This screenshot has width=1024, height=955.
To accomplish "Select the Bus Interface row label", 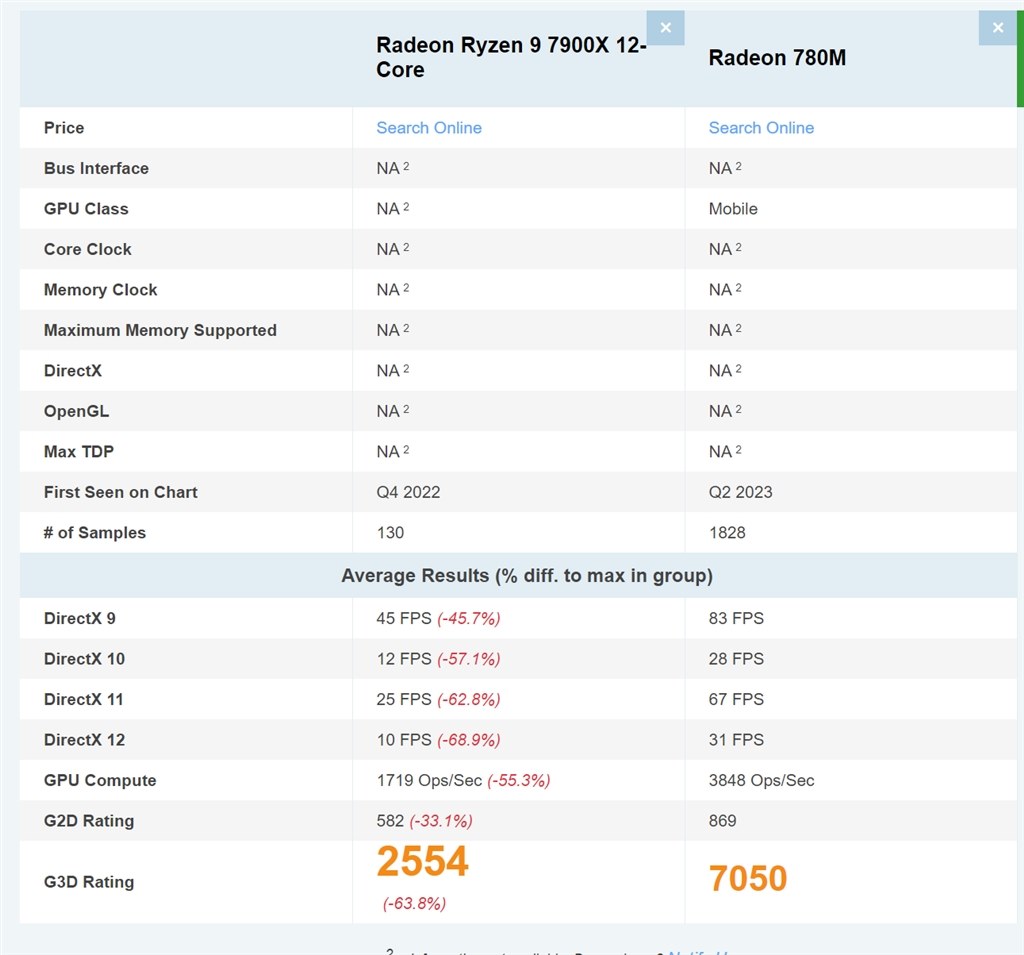I will [96, 169].
